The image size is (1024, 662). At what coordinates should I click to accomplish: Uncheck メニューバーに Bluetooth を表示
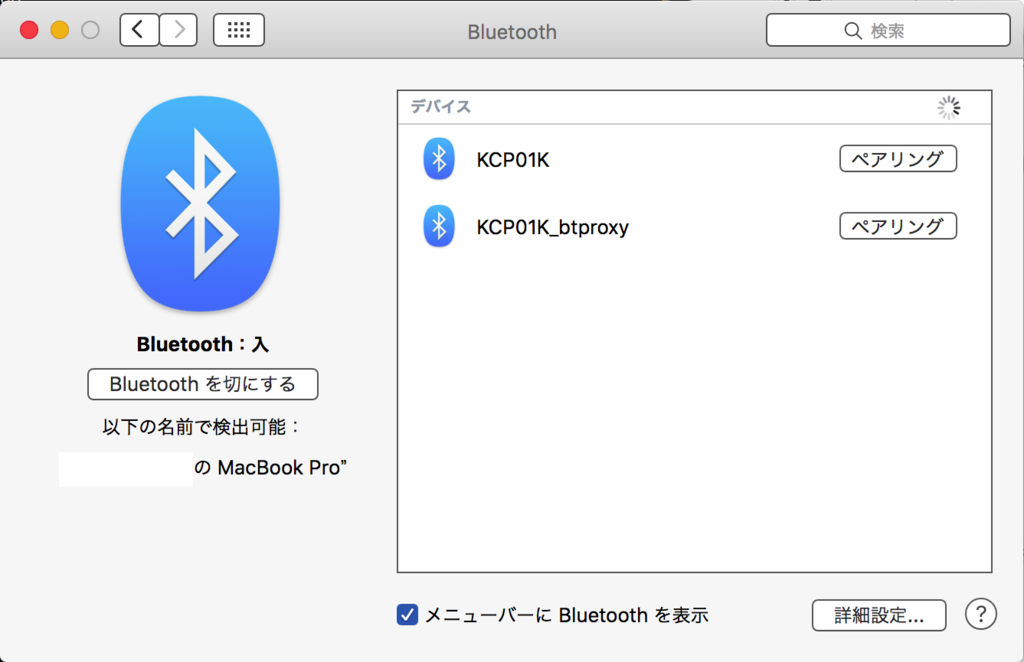(x=408, y=614)
